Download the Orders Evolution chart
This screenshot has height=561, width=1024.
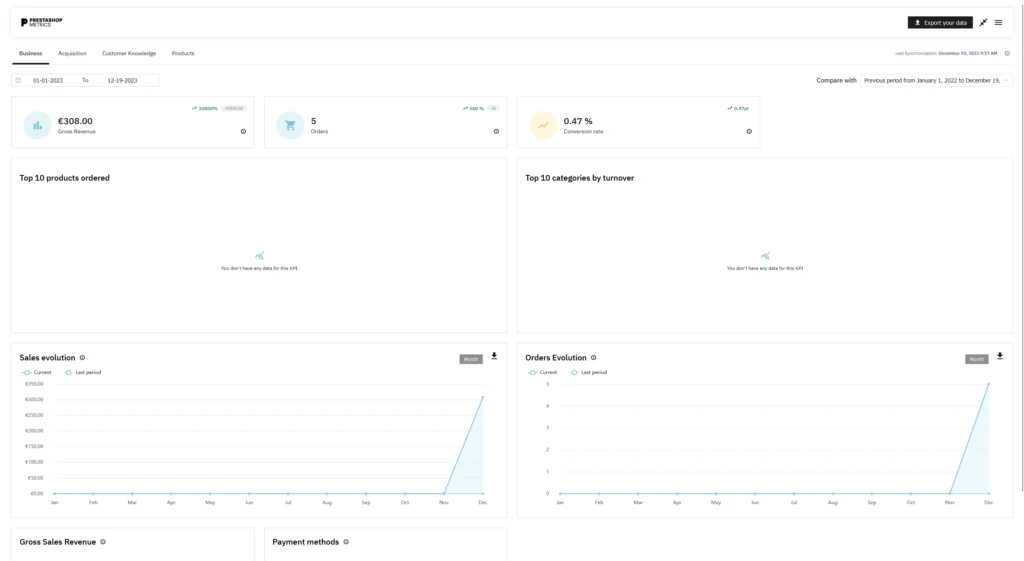point(1000,357)
